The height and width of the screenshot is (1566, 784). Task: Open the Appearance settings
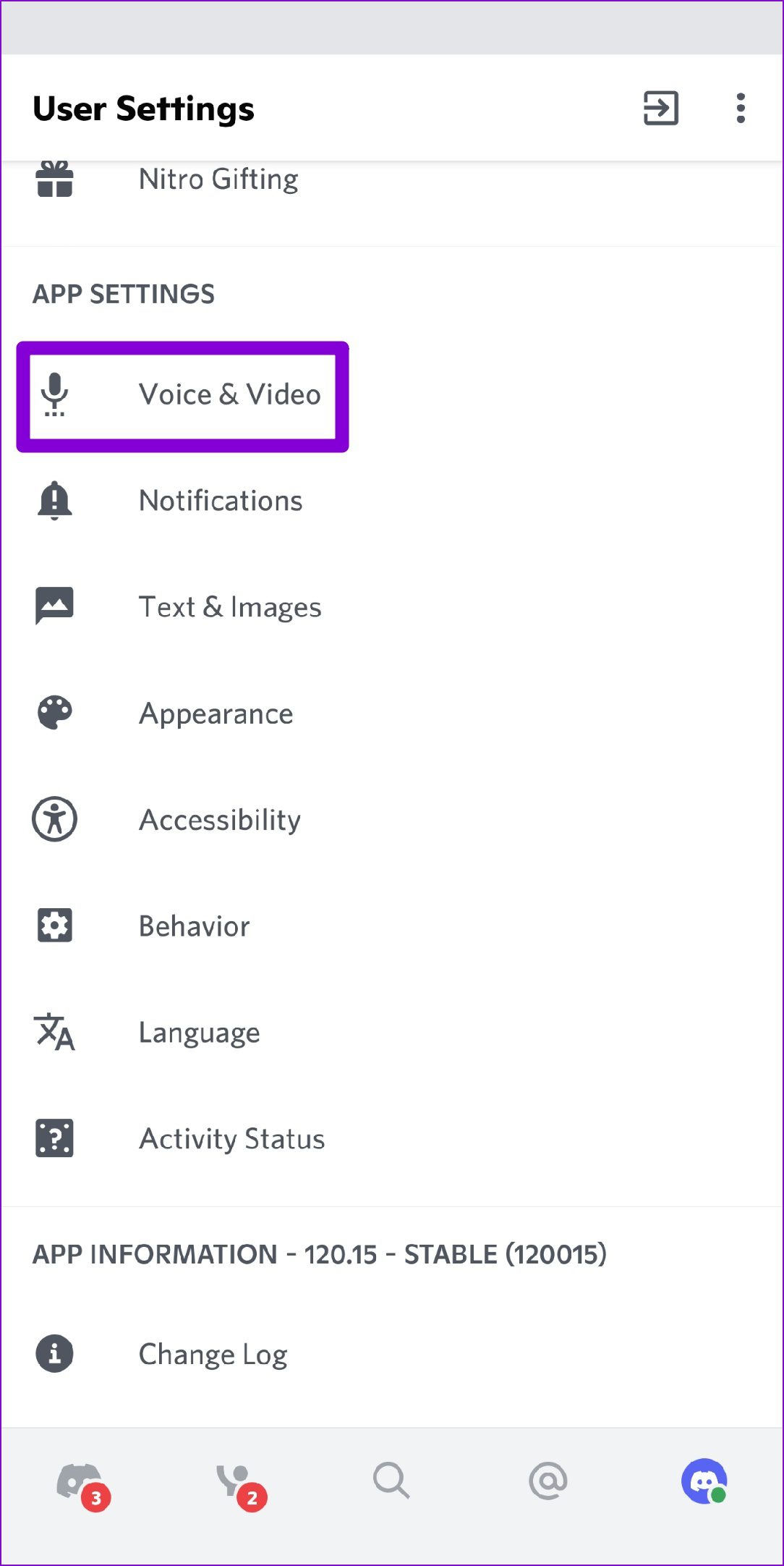pyautogui.click(x=216, y=714)
